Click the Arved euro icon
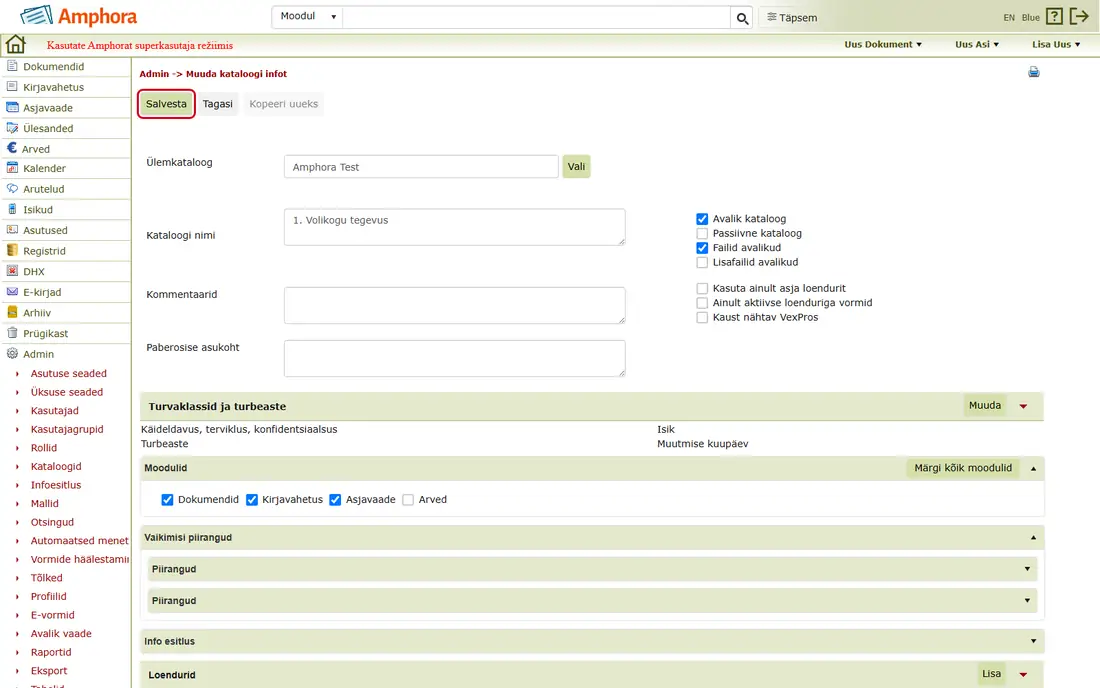 click(11, 148)
